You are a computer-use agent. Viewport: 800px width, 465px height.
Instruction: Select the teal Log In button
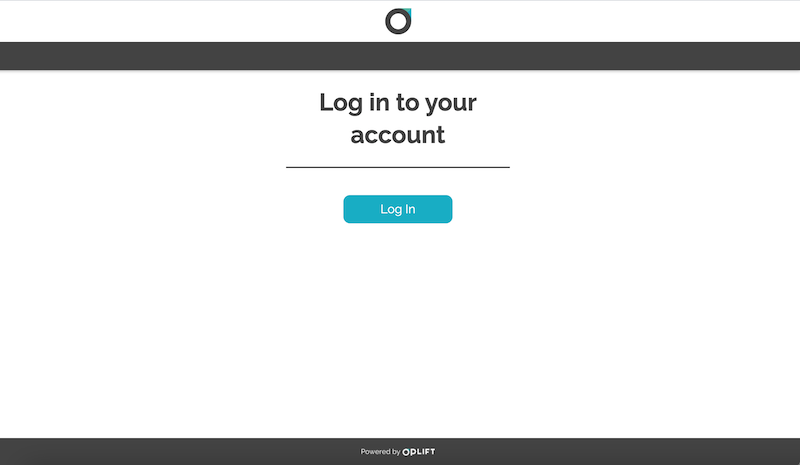397,209
